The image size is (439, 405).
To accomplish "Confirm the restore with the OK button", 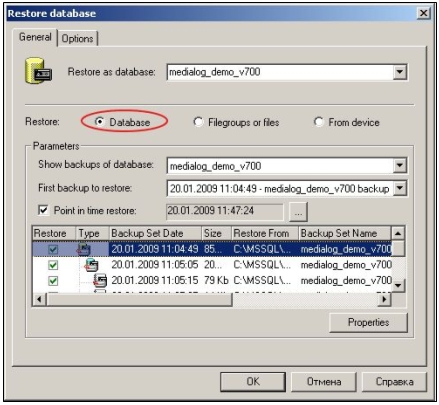I will 253,382.
